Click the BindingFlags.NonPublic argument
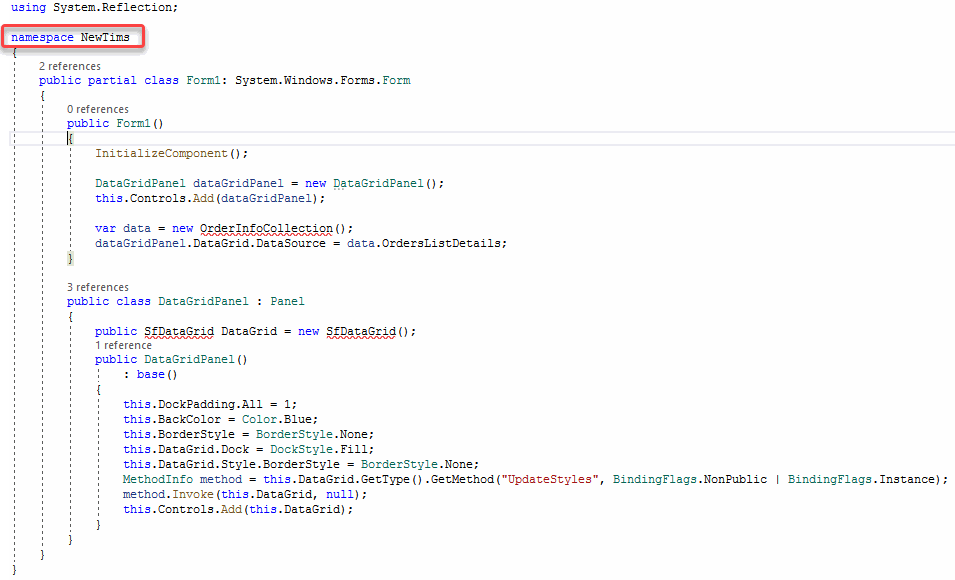This screenshot has width=955, height=580. tap(689, 479)
